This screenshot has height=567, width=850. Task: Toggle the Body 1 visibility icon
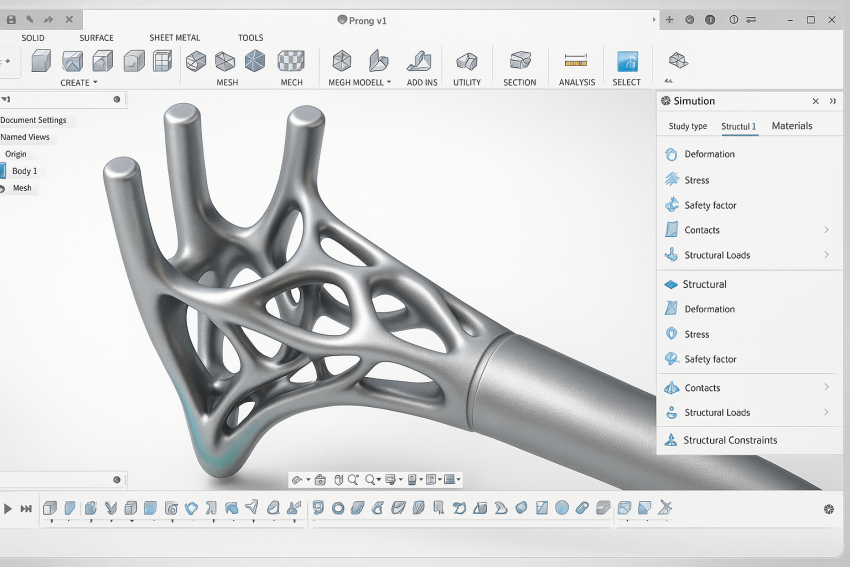click(x=3, y=171)
